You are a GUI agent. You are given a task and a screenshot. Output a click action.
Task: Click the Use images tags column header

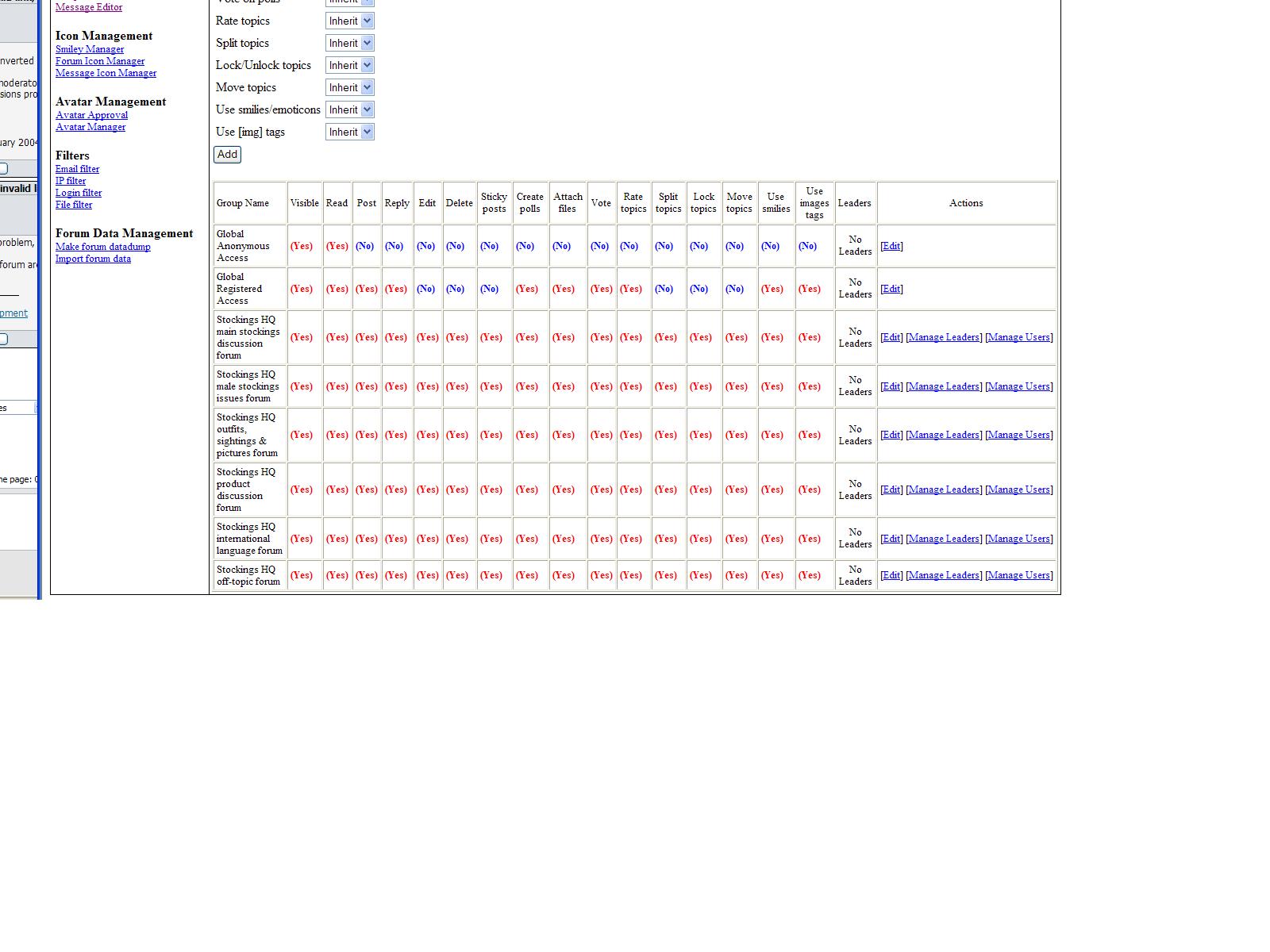(x=814, y=203)
